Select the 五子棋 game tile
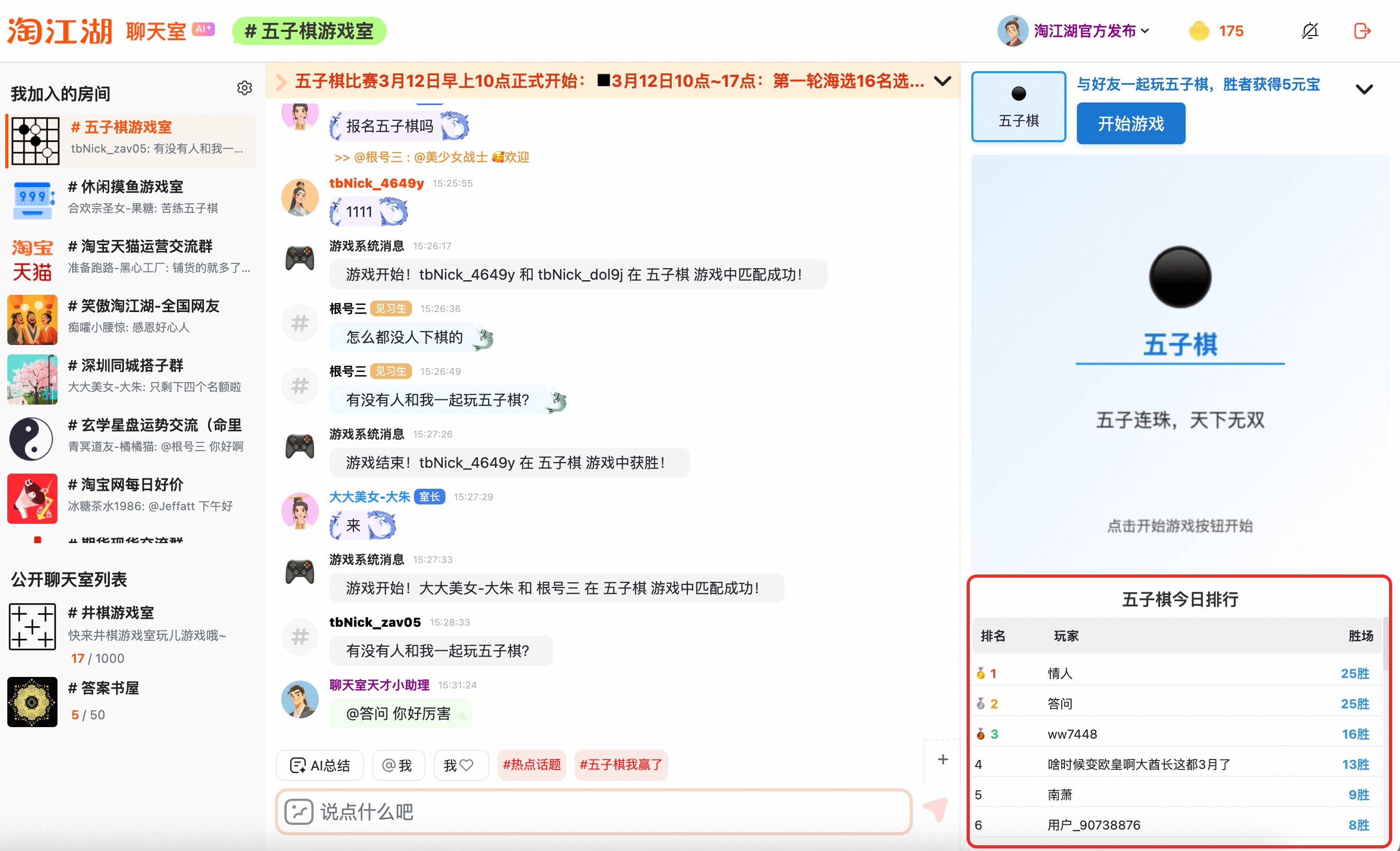This screenshot has height=851, width=1400. (x=1018, y=106)
